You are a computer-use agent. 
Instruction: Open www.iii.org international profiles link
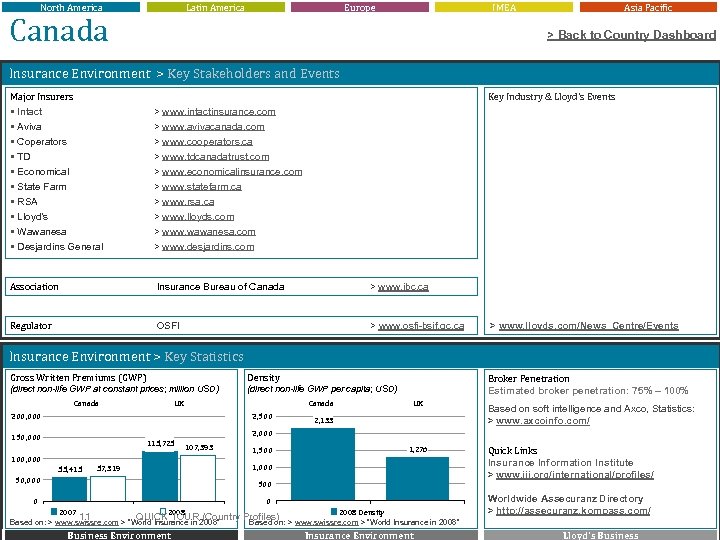point(575,474)
